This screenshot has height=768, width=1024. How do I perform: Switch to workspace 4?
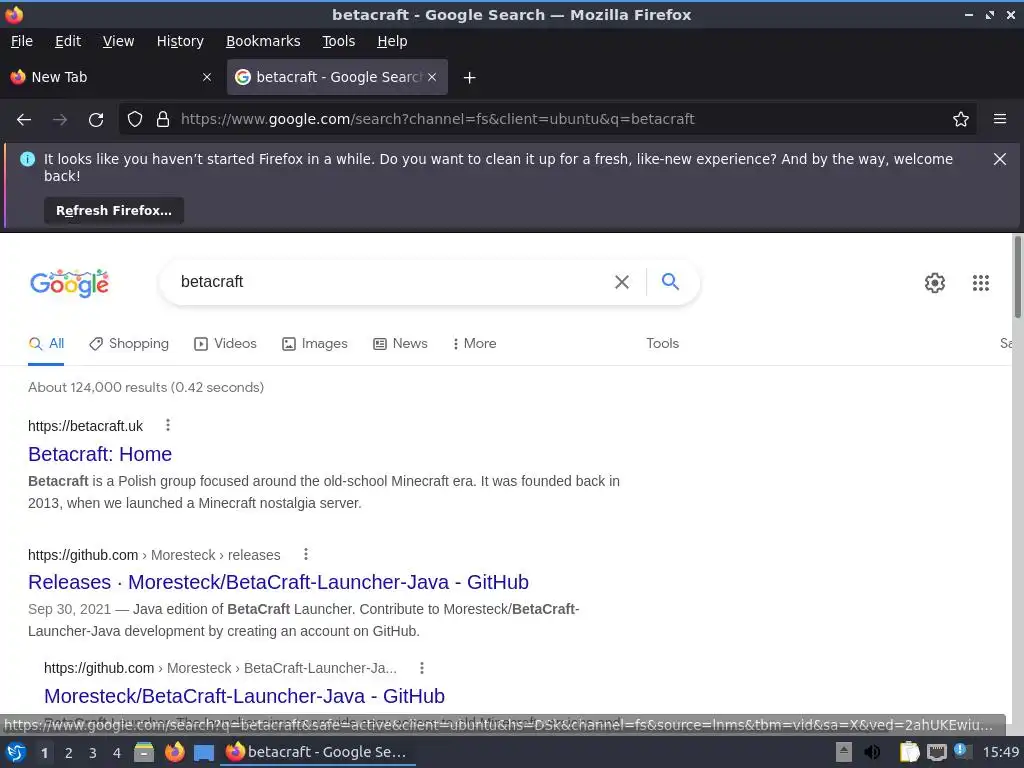(x=117, y=753)
